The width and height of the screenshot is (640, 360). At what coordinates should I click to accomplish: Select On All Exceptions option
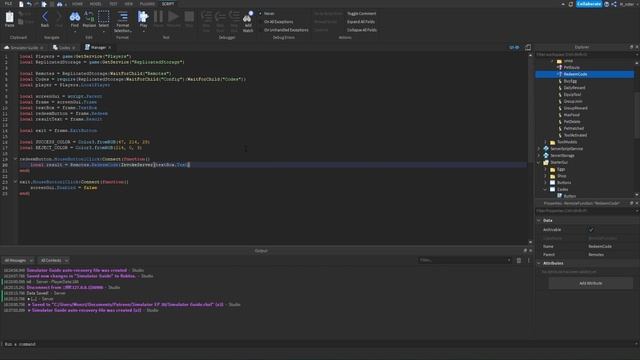[x=278, y=22]
